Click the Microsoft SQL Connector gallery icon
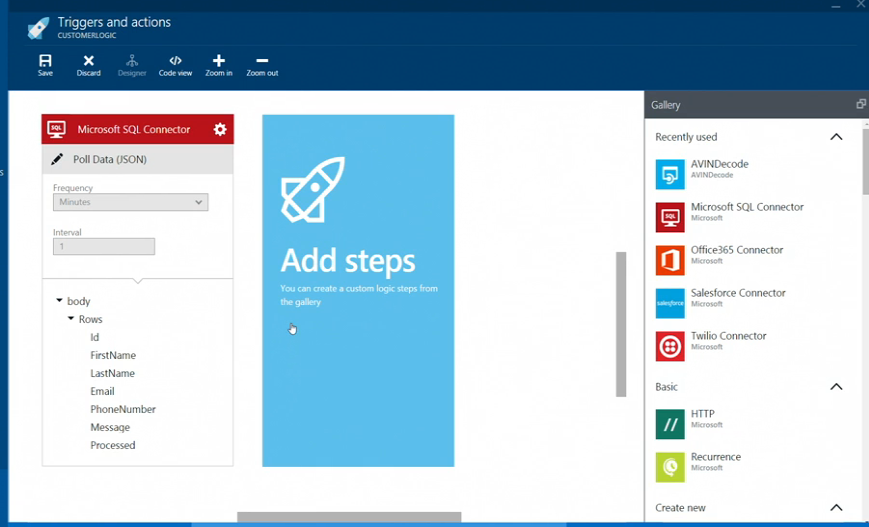869x527 pixels. click(670, 217)
